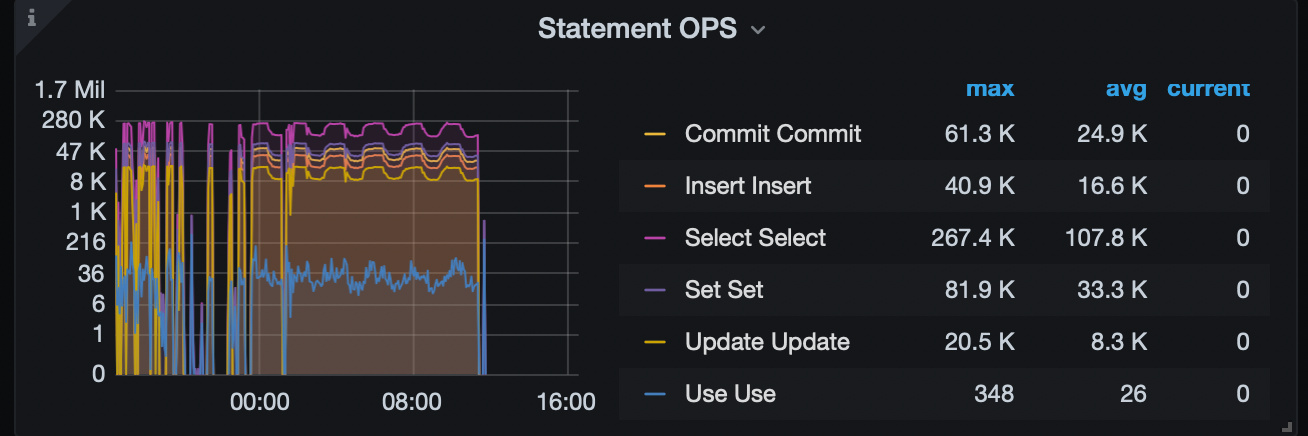Open color picker for Commit Commit swatch
The height and width of the screenshot is (436, 1308).
pyautogui.click(x=655, y=134)
